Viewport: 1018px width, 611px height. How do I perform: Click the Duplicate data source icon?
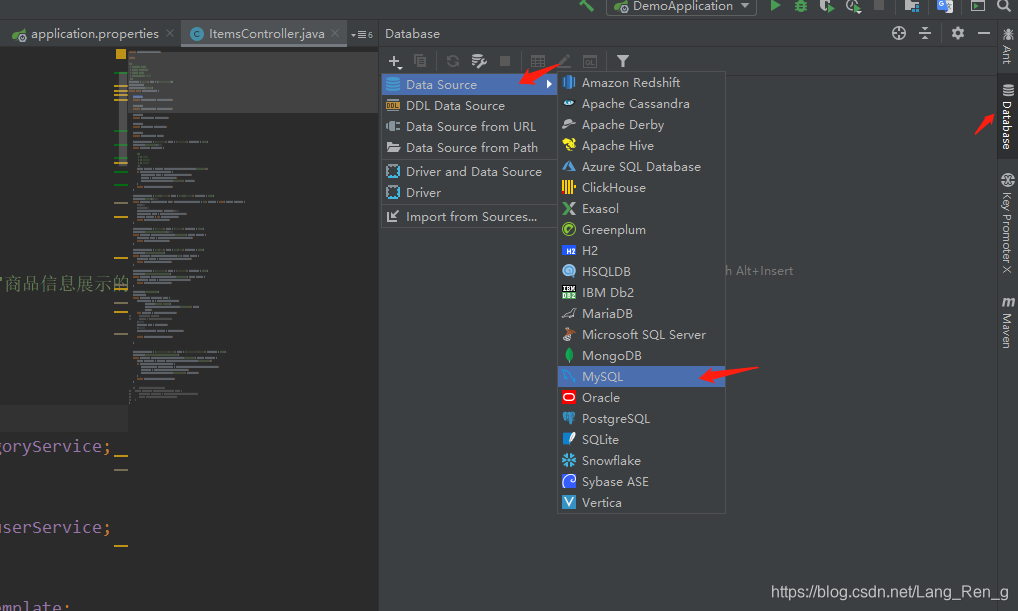point(420,61)
